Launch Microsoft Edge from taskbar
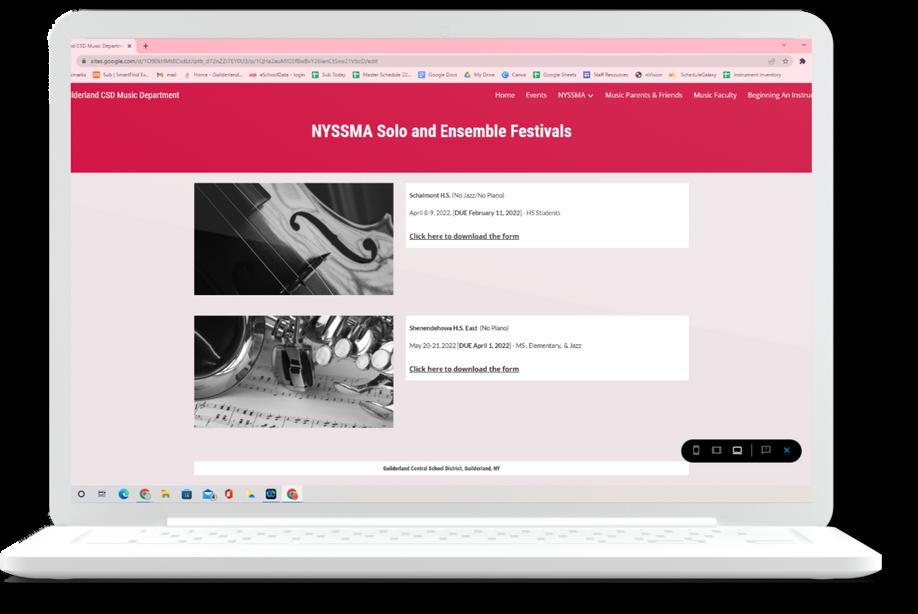The image size is (918, 614). point(124,494)
